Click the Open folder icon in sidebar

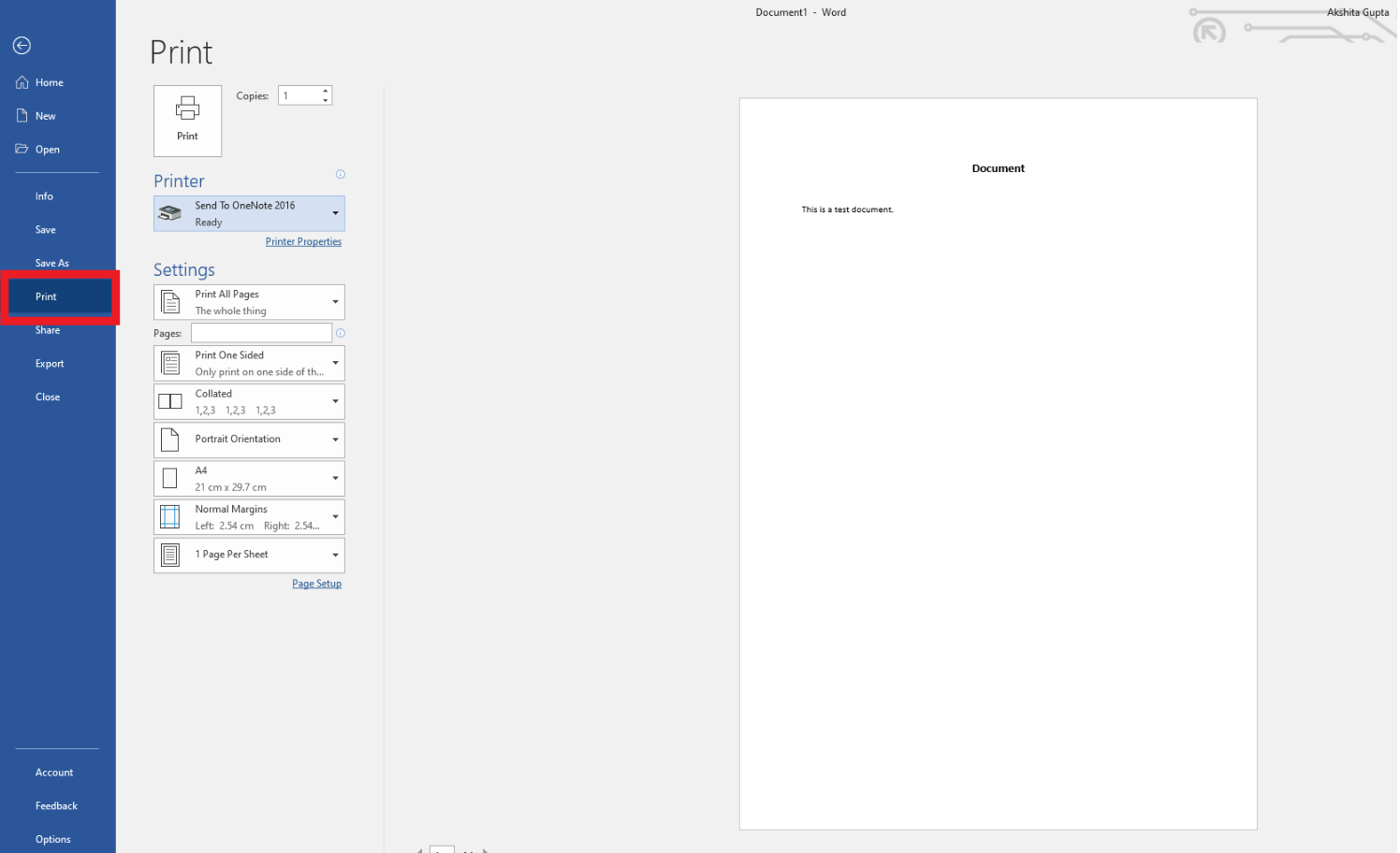click(21, 149)
